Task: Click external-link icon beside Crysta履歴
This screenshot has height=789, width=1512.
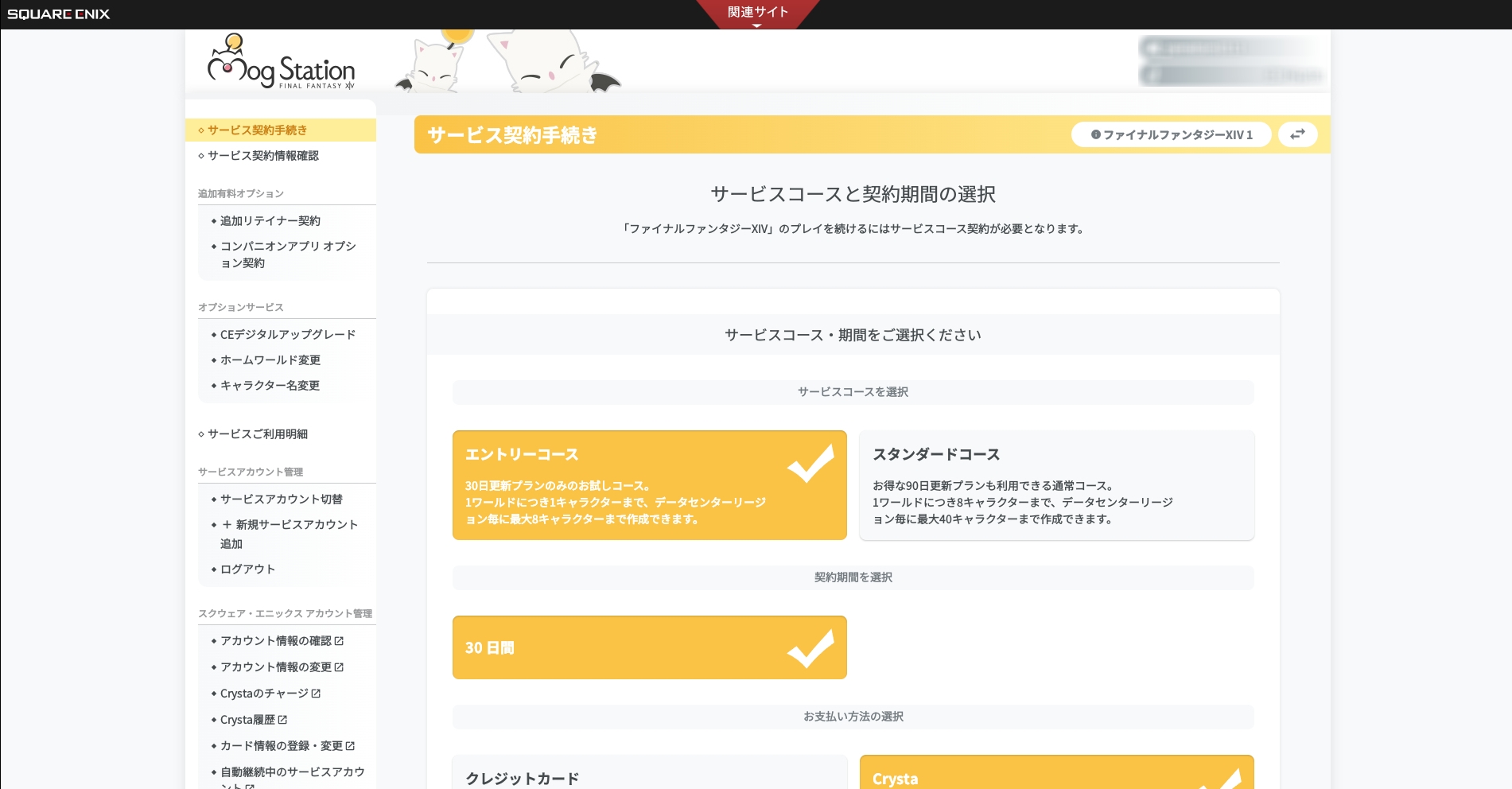Action: pos(282,719)
